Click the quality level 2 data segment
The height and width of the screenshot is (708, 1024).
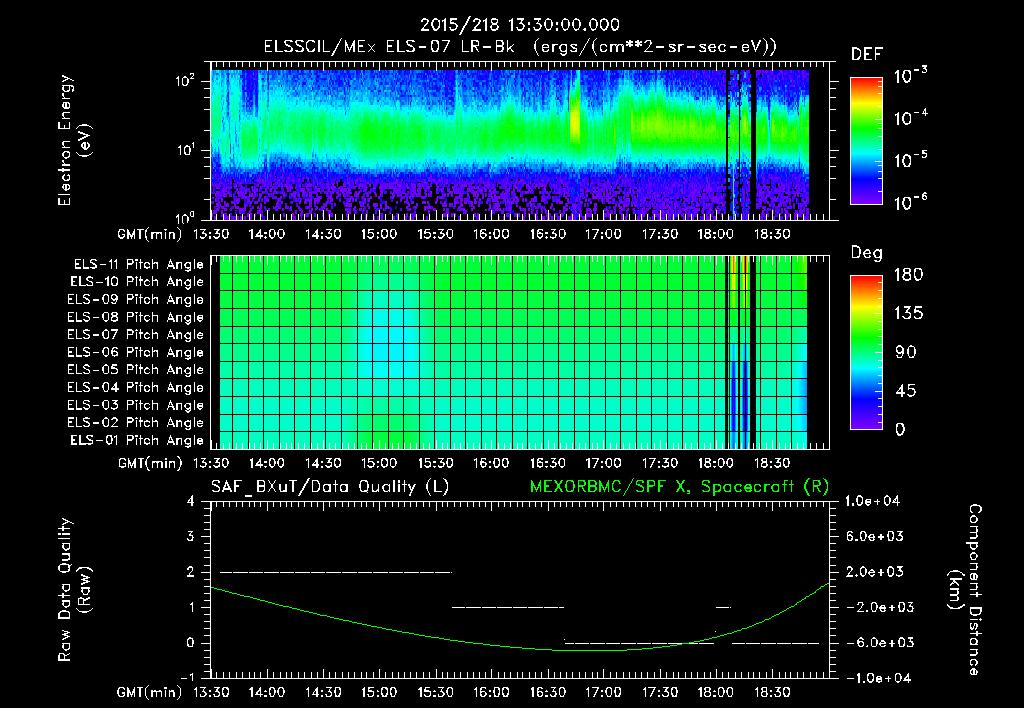(336, 572)
